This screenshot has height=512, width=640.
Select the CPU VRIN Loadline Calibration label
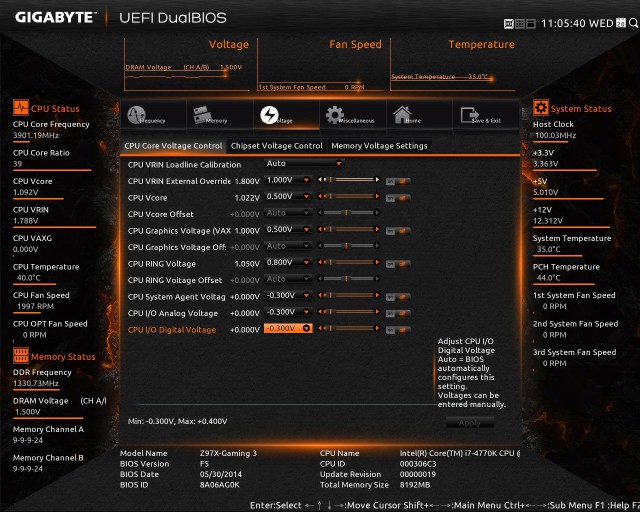tap(184, 165)
